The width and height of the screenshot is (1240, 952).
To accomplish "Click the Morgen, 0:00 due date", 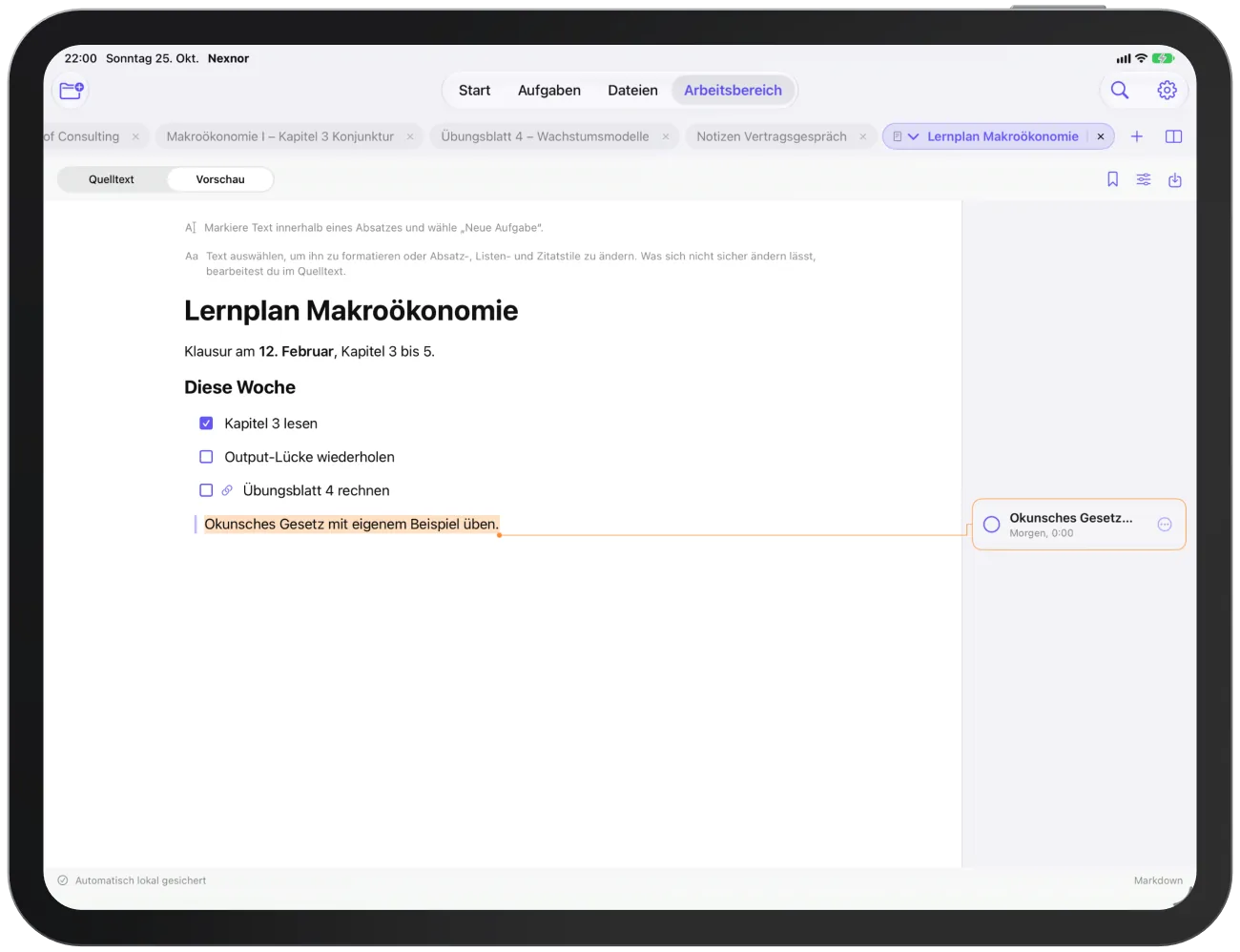I will coord(1042,533).
